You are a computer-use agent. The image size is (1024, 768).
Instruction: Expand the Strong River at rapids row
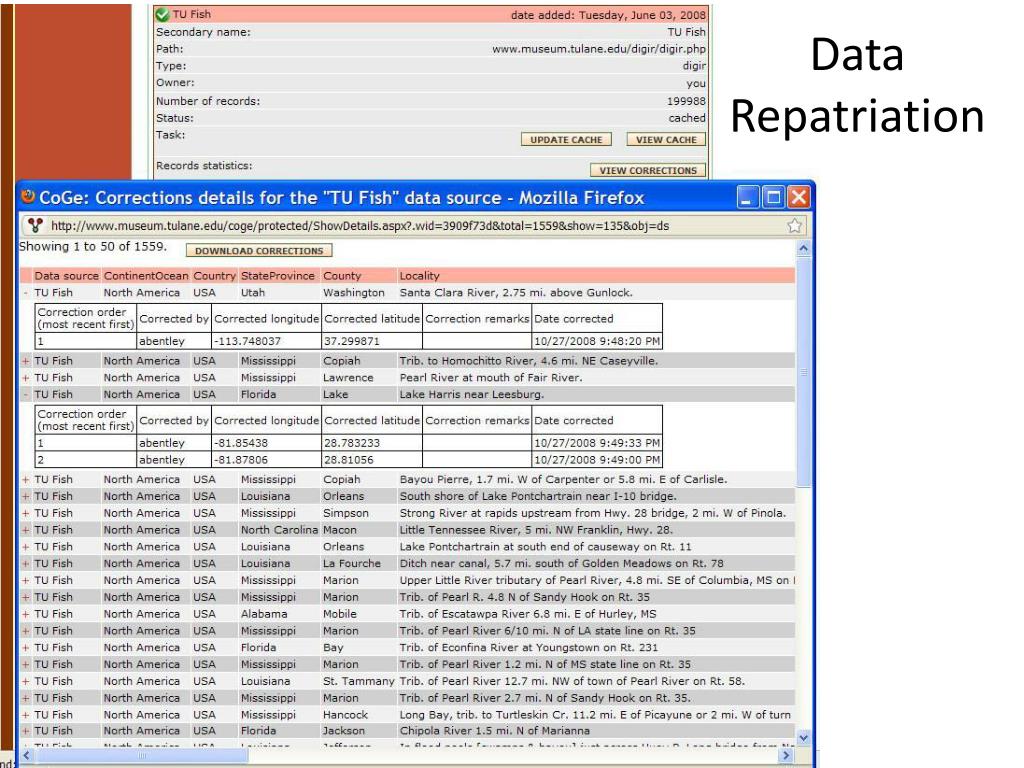[x=26, y=514]
